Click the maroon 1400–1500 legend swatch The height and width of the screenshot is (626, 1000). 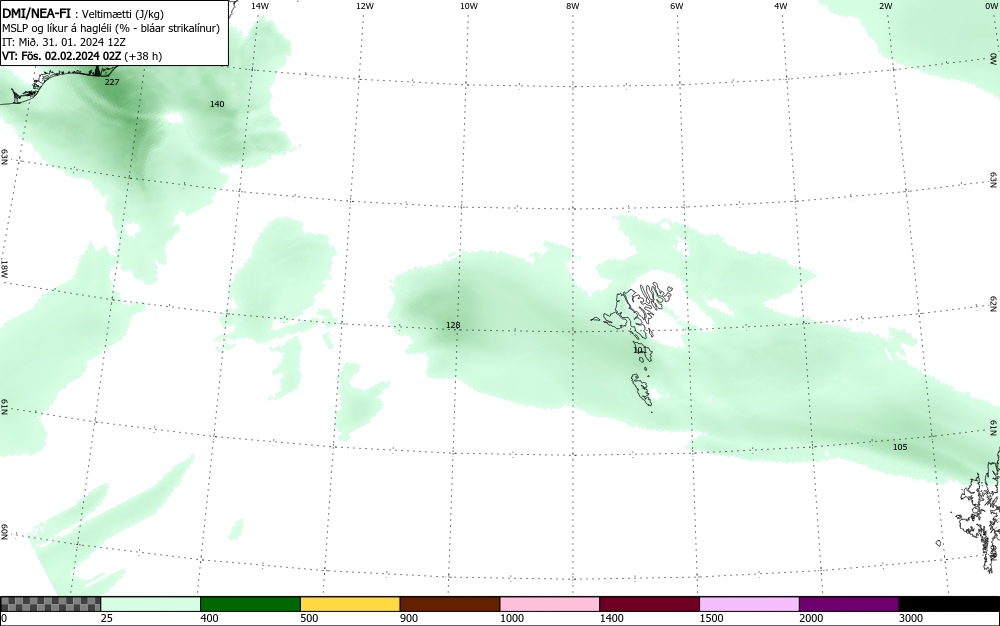[649, 604]
